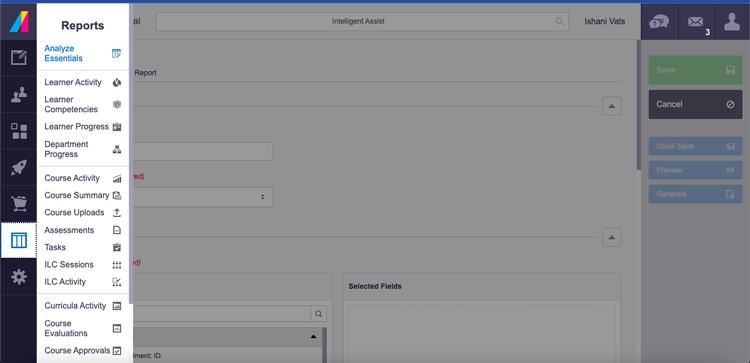The height and width of the screenshot is (363, 750).
Task: Click the Department Progress hierarchy icon
Action: click(117, 149)
